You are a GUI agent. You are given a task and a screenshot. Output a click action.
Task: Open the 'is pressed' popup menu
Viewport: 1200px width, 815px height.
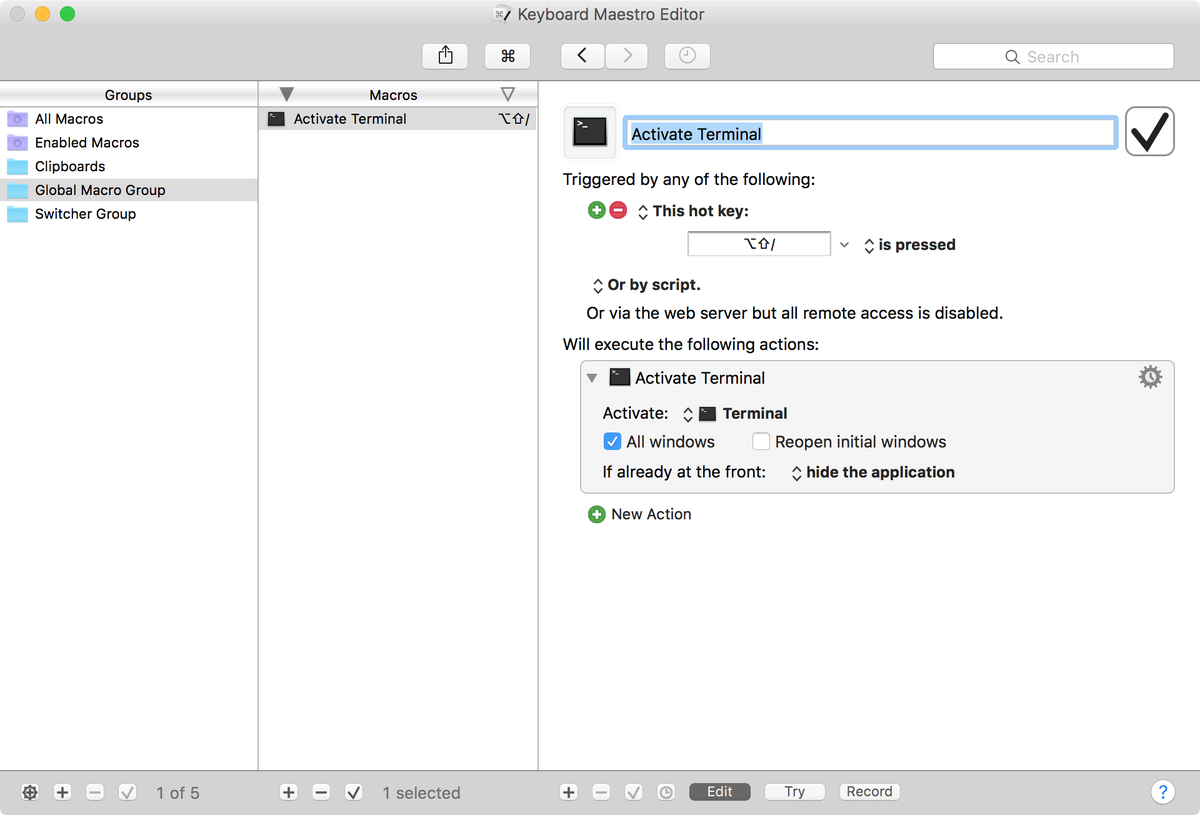click(909, 245)
